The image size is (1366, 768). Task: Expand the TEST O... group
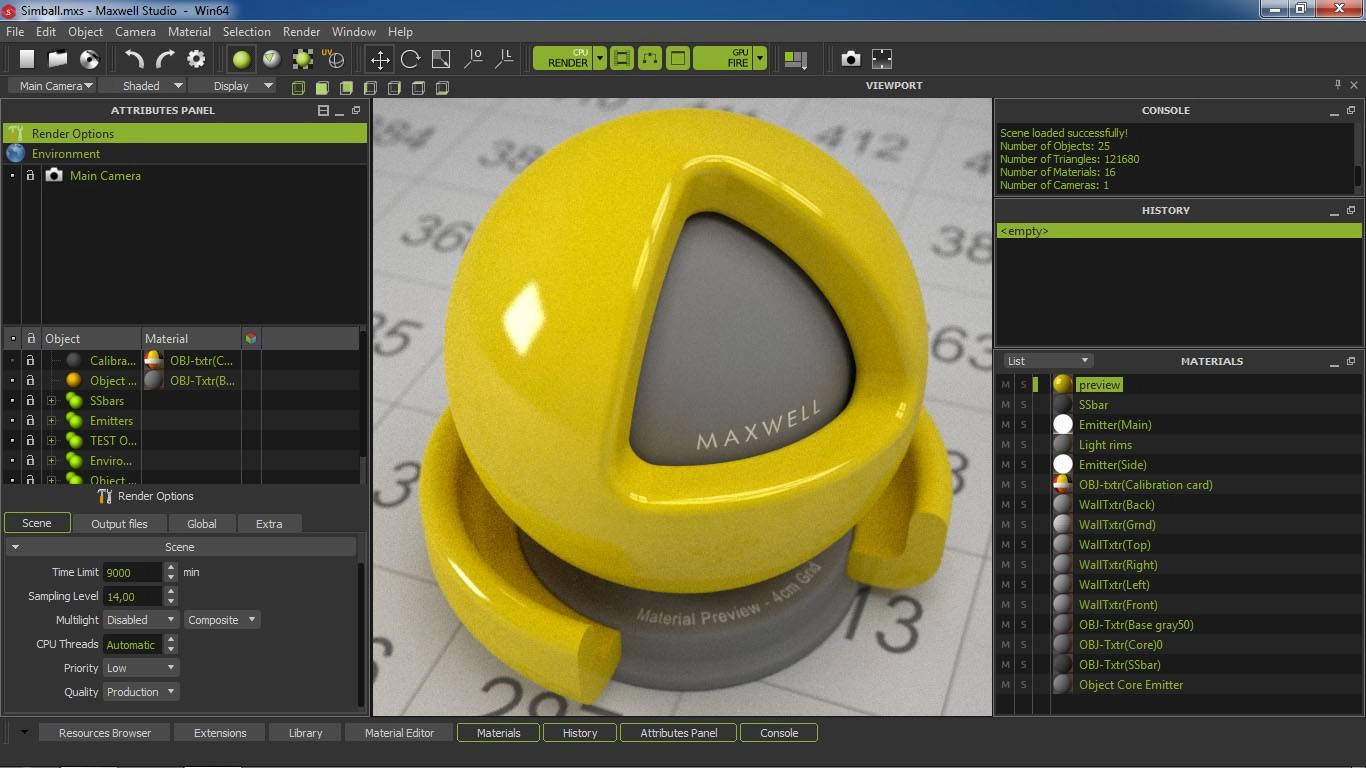click(51, 440)
